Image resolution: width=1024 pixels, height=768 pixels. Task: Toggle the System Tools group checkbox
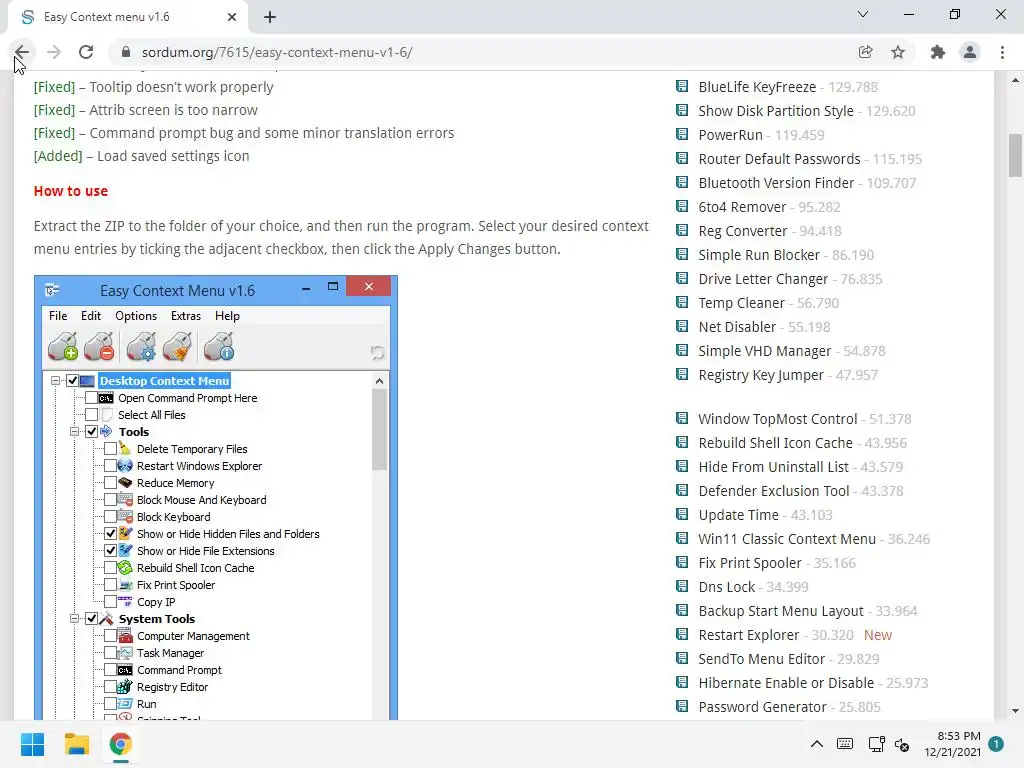(x=91, y=618)
